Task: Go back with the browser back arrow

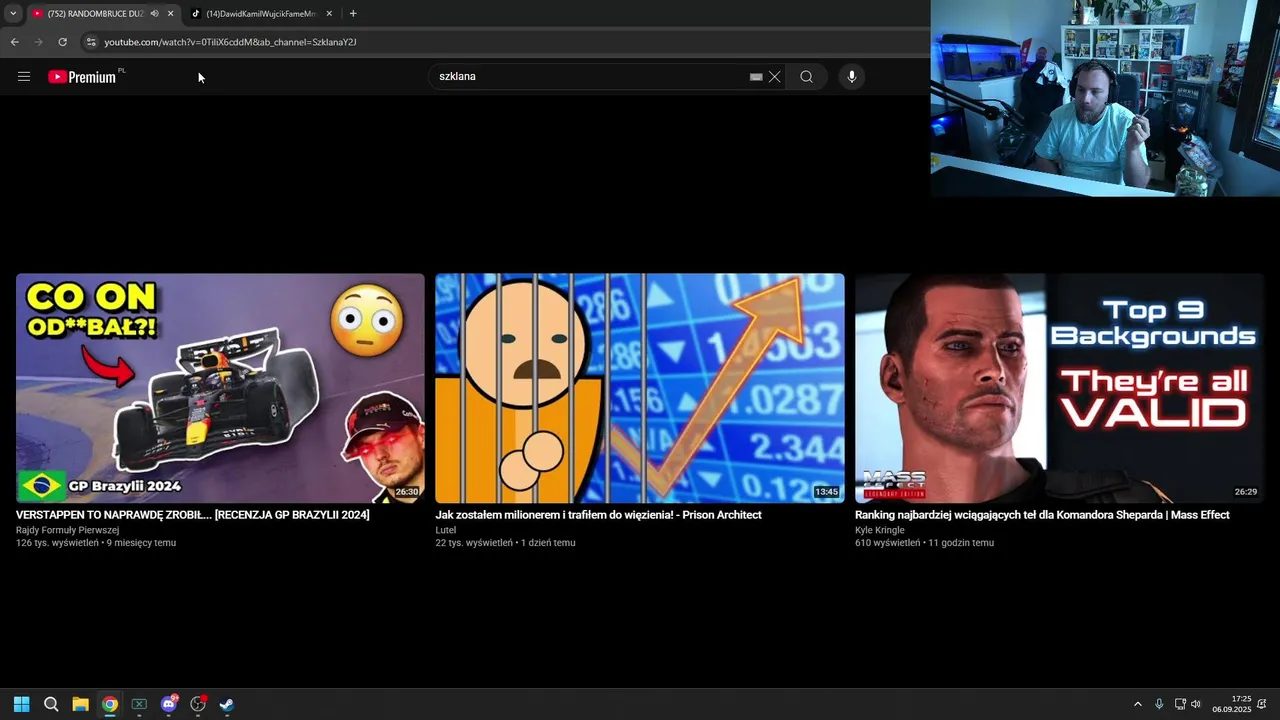Action: tap(14, 42)
